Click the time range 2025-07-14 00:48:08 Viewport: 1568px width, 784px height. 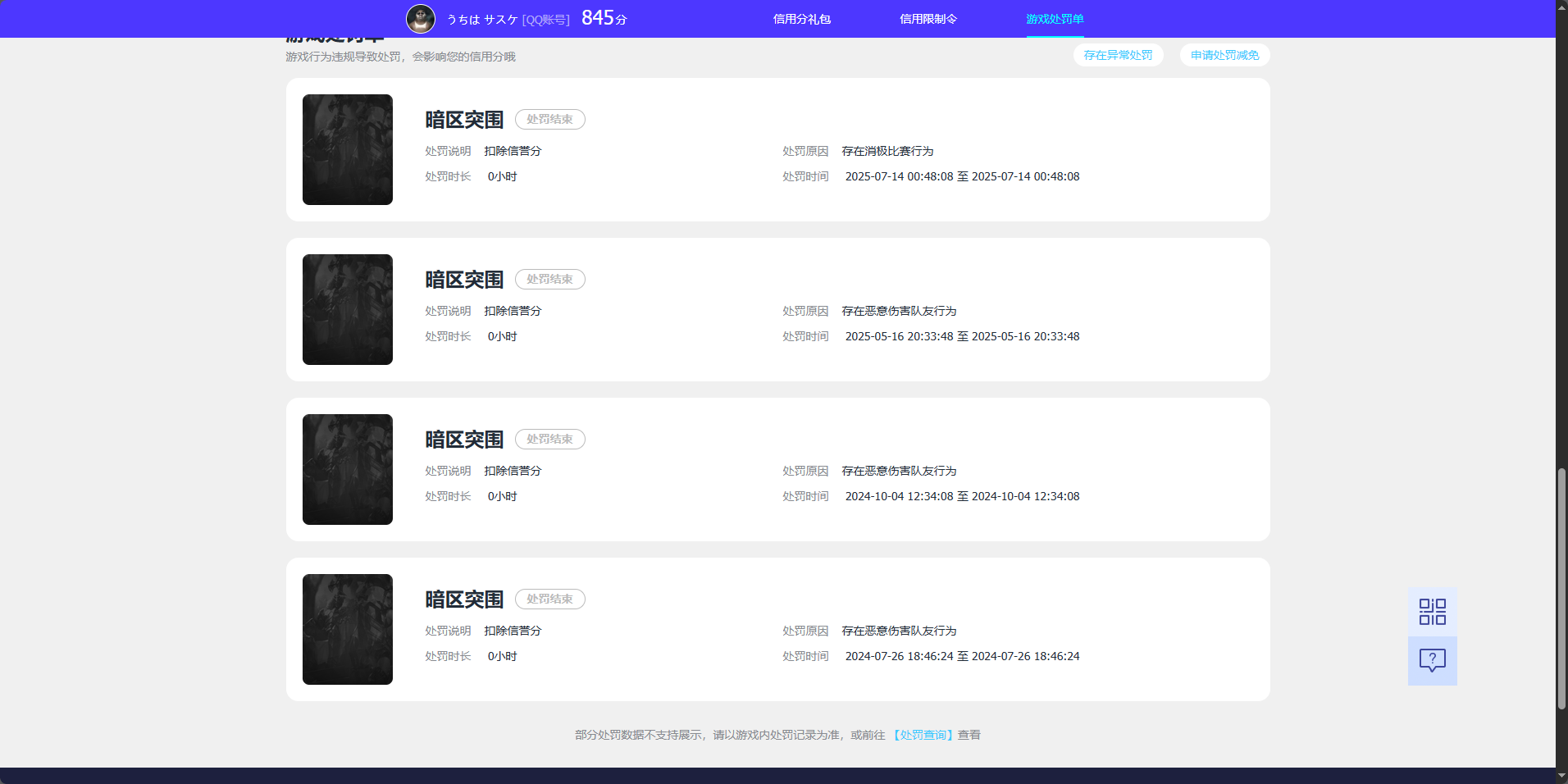click(x=963, y=176)
